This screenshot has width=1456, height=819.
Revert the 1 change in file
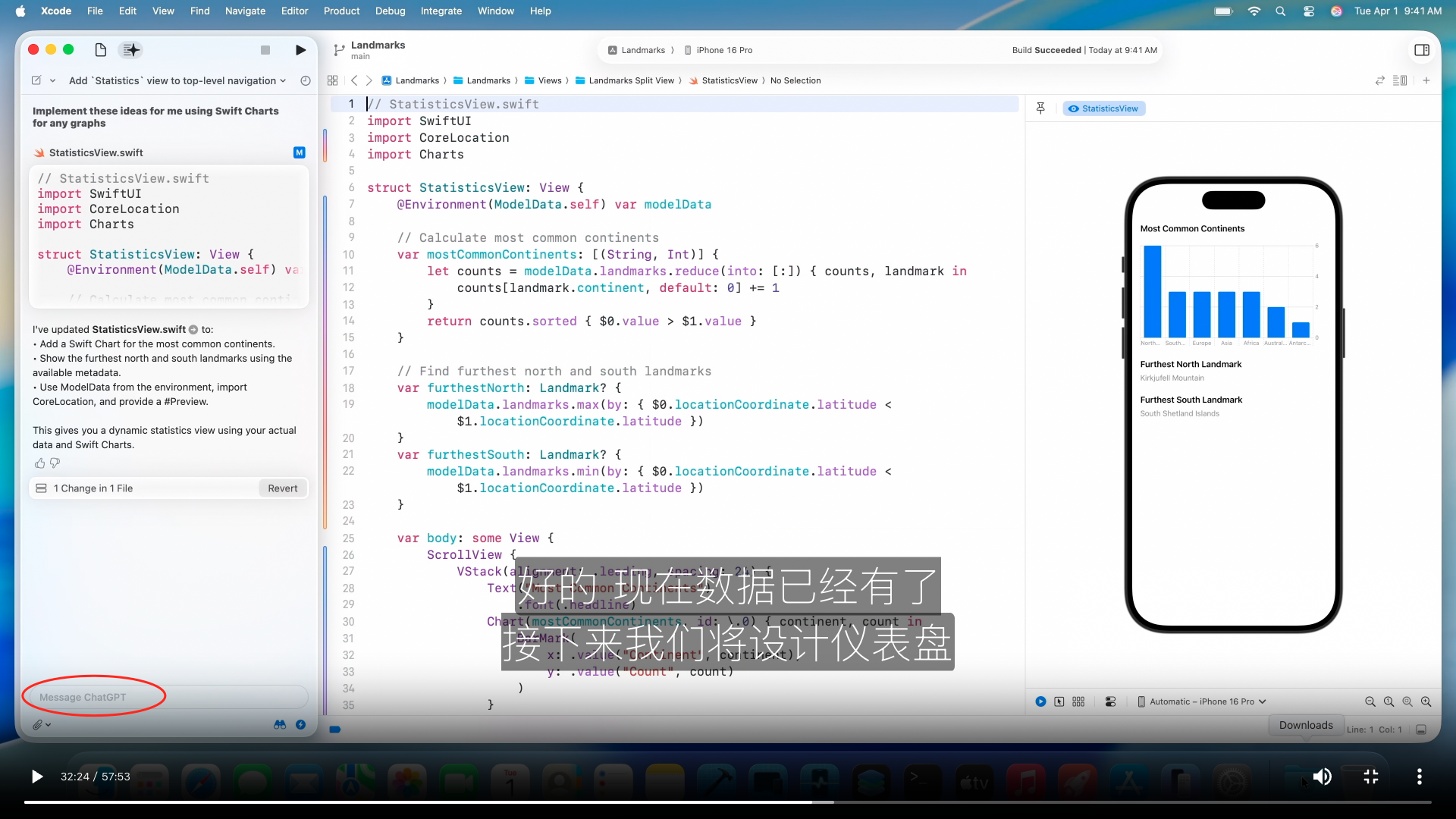[x=282, y=488]
